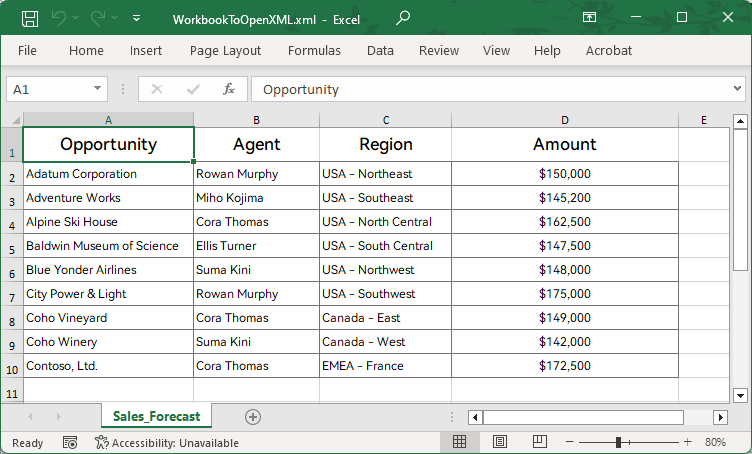This screenshot has height=454, width=752.
Task: Select the Sales_Forecast sheet tab
Action: 156,416
